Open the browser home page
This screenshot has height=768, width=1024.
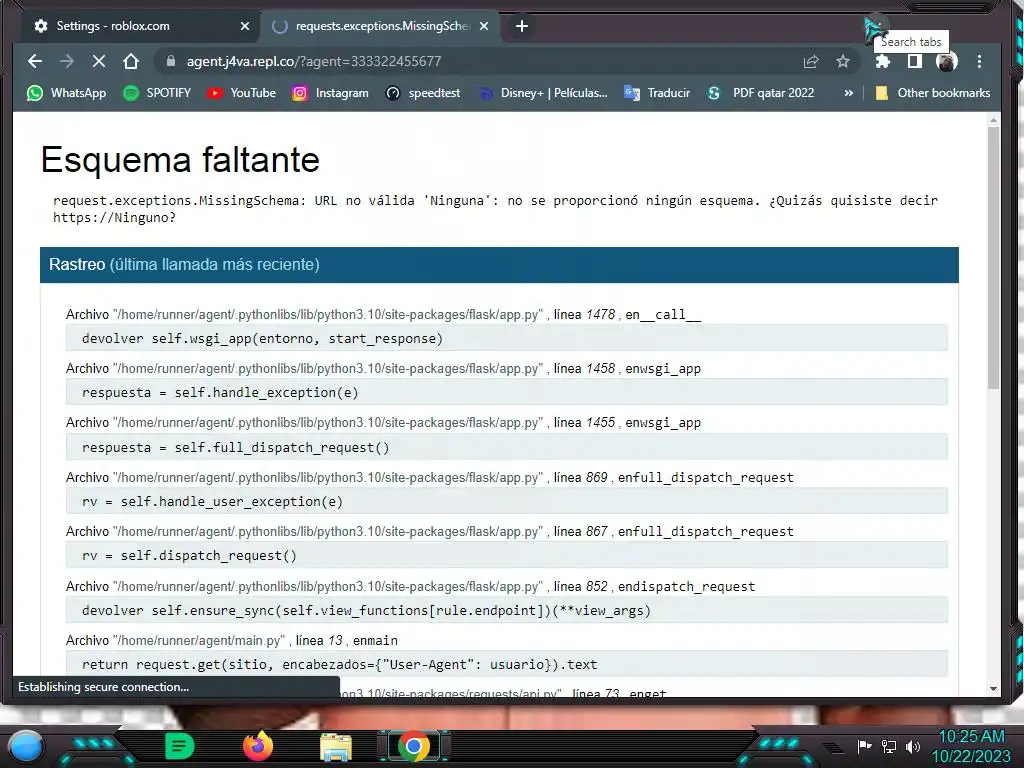131,61
